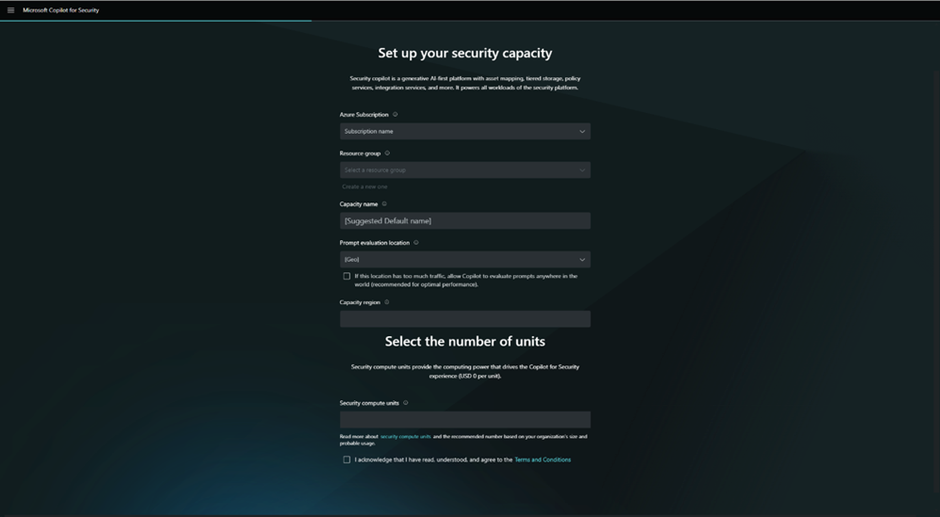Open the Select a resource group dropdown
The height and width of the screenshot is (517, 940).
click(465, 170)
